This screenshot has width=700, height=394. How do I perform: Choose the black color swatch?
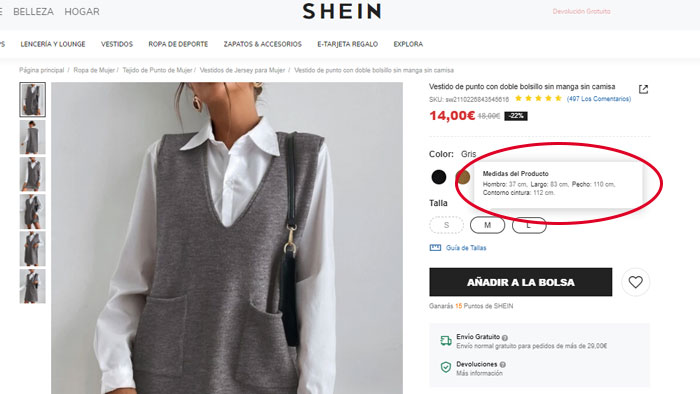tap(439, 177)
